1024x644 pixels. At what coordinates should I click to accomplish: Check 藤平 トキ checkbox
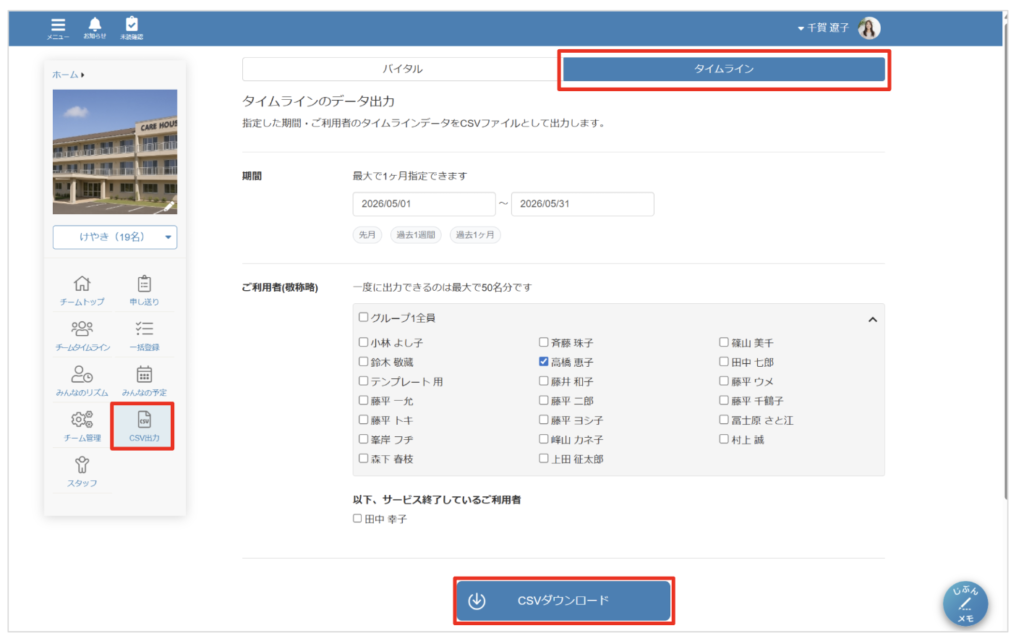363,419
